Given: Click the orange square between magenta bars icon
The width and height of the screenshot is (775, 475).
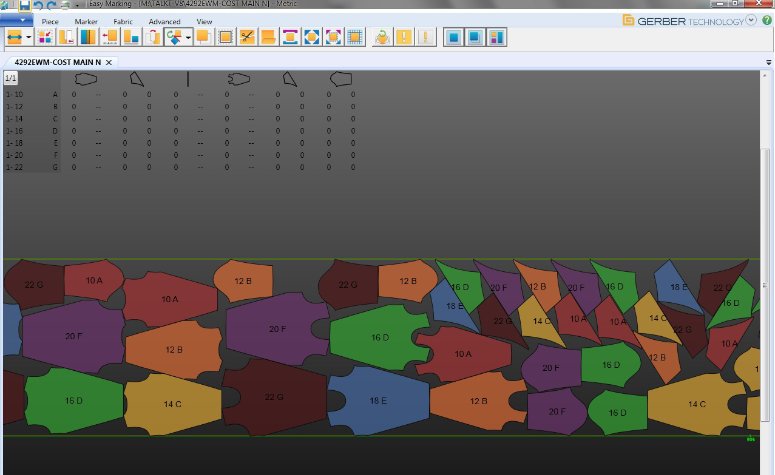Looking at the screenshot, I should (x=290, y=37).
